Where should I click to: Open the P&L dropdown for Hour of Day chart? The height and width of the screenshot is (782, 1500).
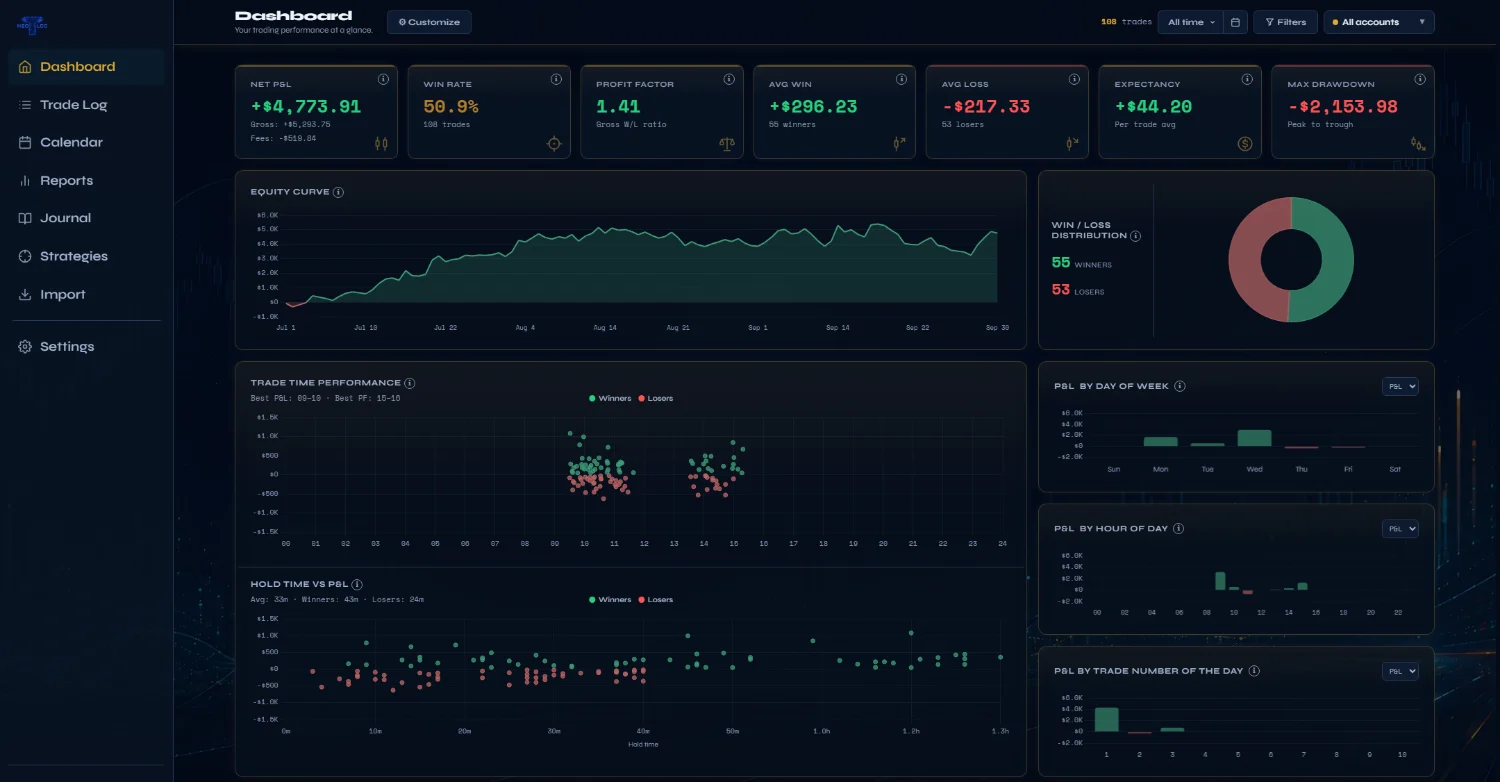(1400, 529)
